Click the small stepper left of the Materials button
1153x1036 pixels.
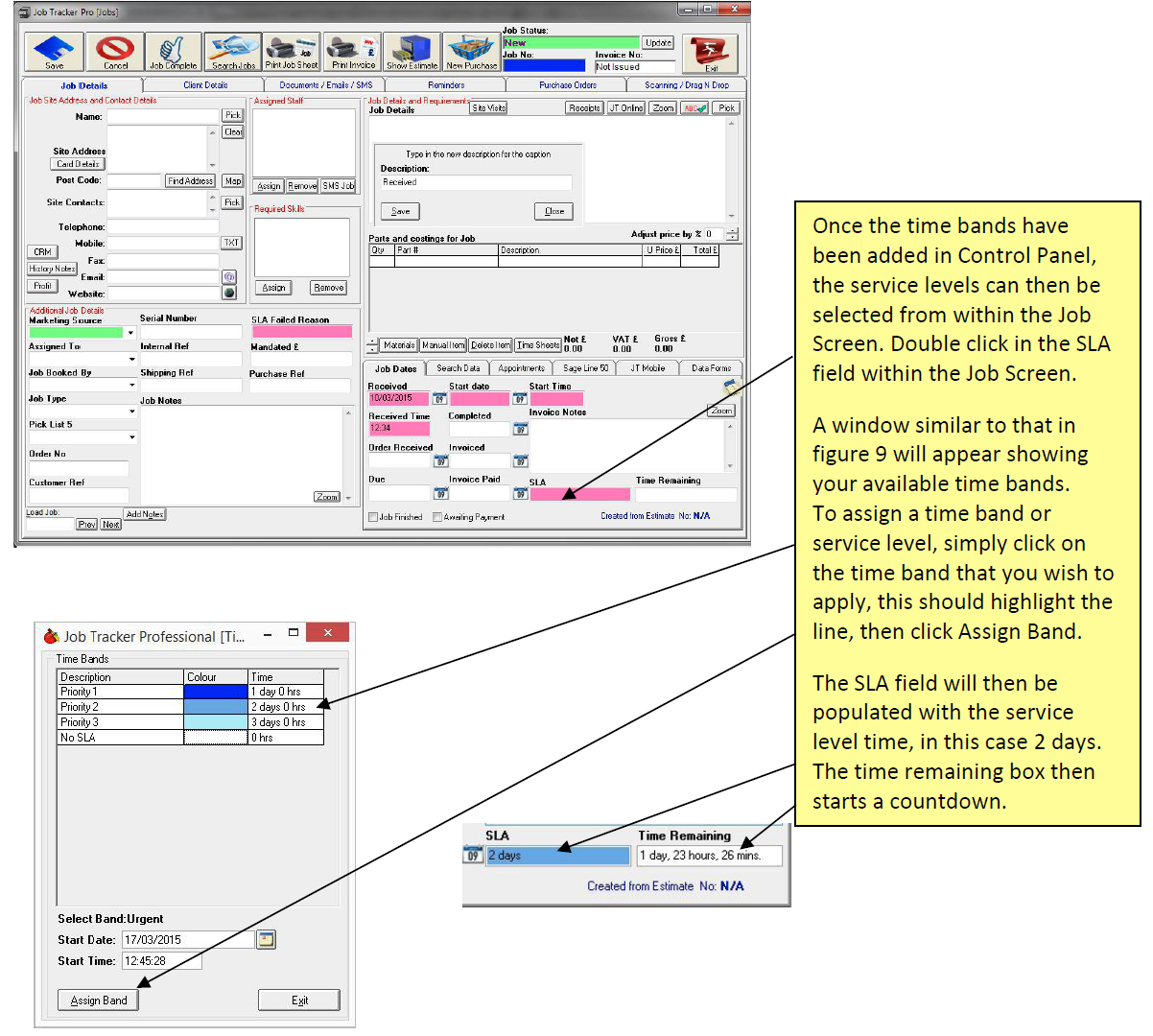tap(372, 345)
